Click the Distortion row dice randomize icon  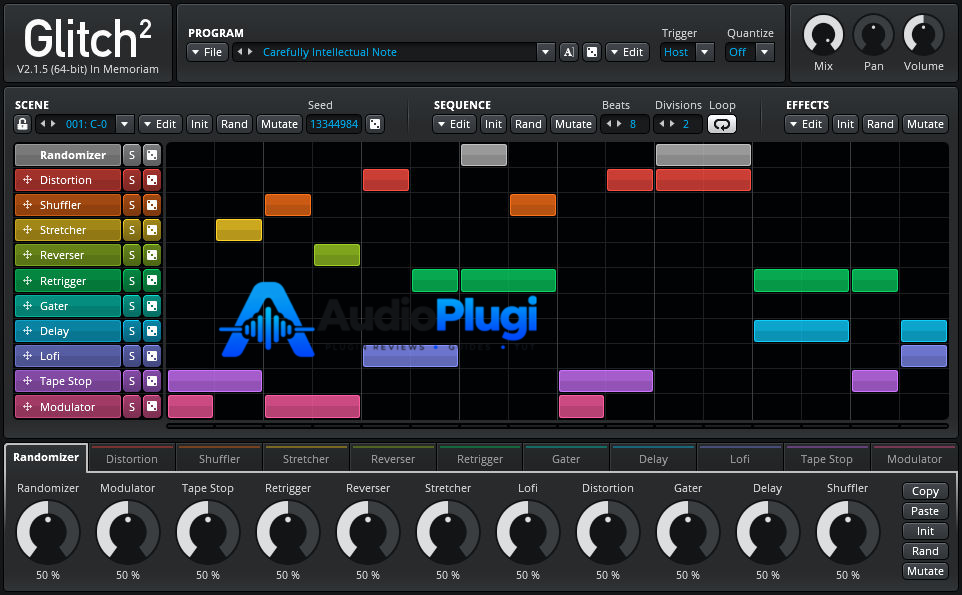152,180
